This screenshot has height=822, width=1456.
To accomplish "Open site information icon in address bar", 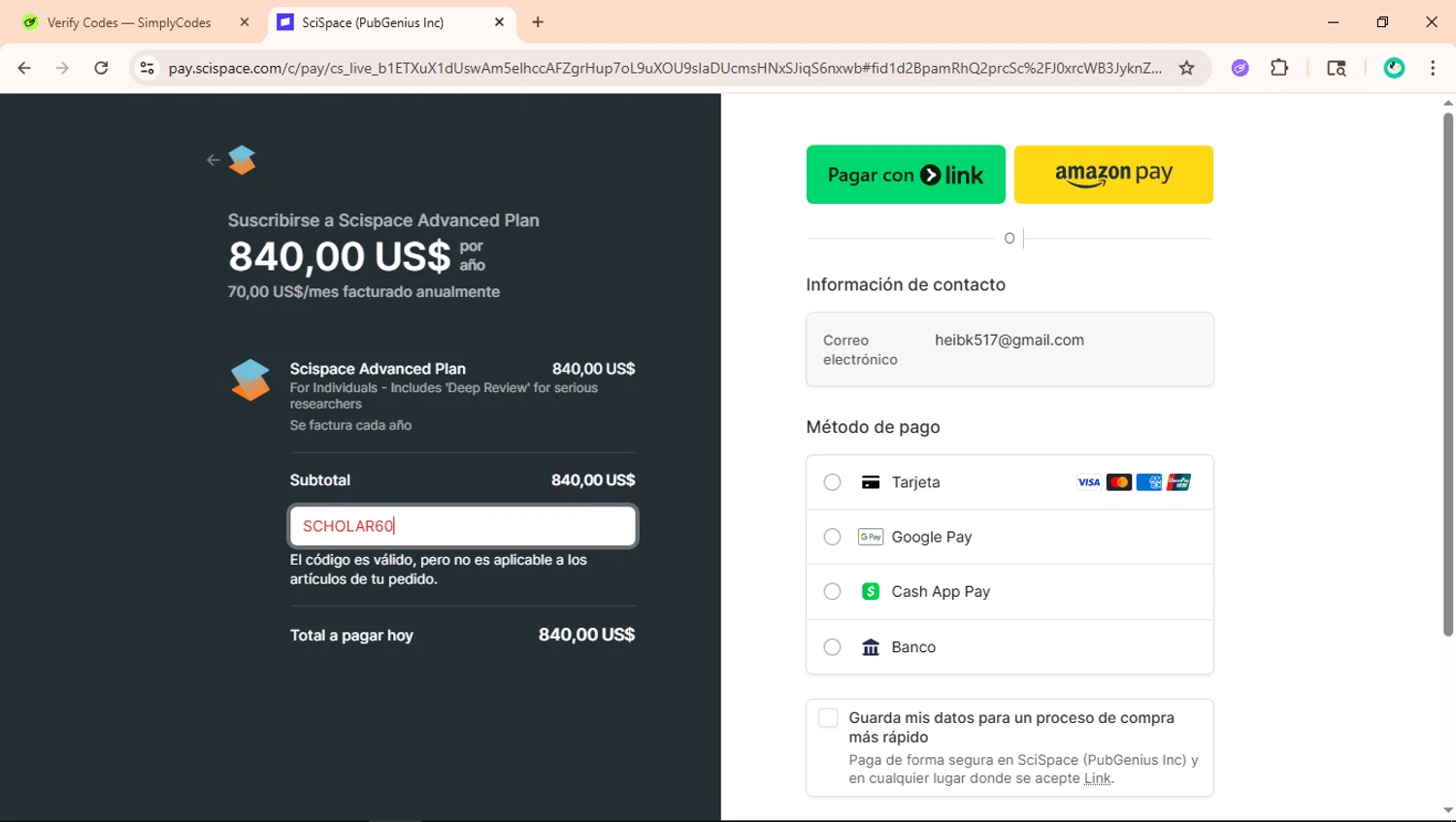I will point(147,68).
